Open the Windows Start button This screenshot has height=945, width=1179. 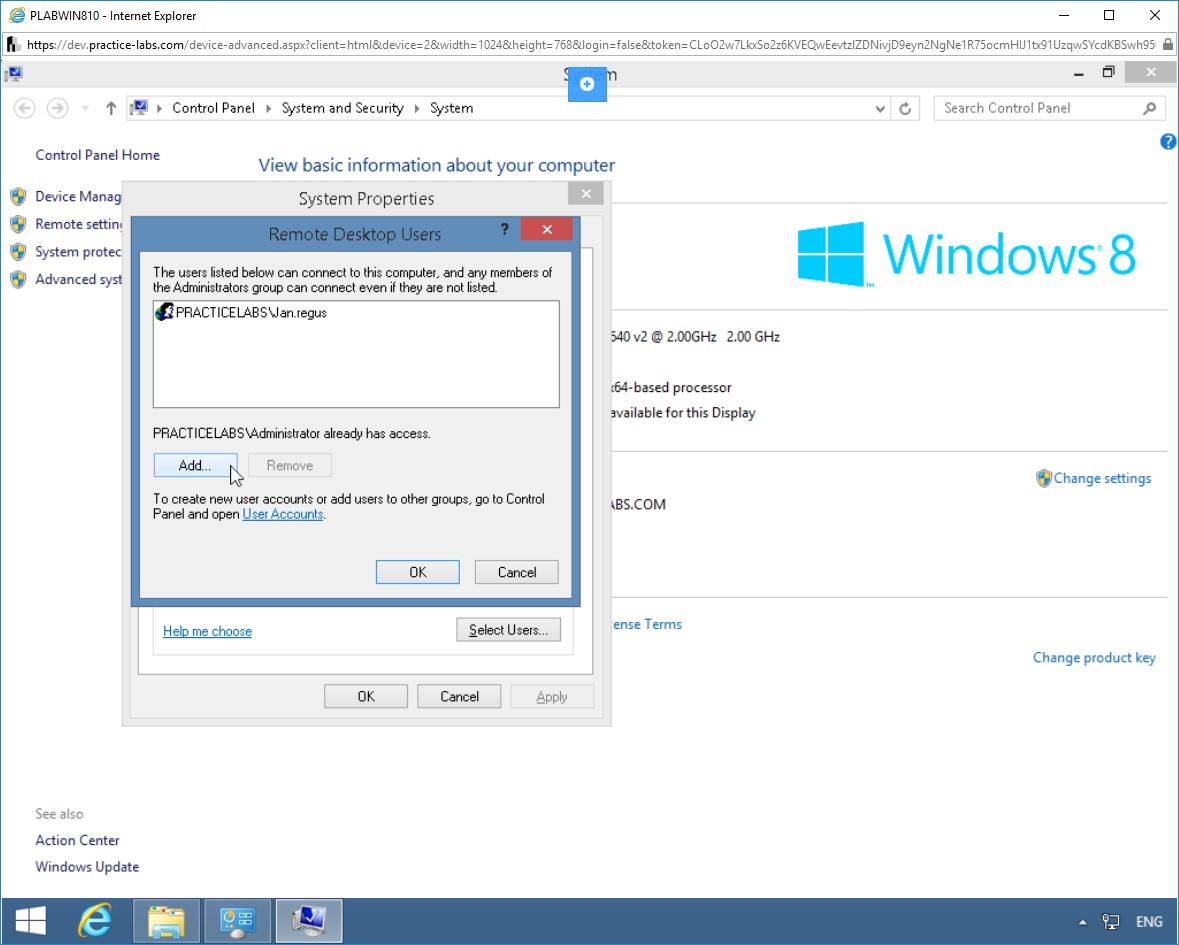coord(31,921)
